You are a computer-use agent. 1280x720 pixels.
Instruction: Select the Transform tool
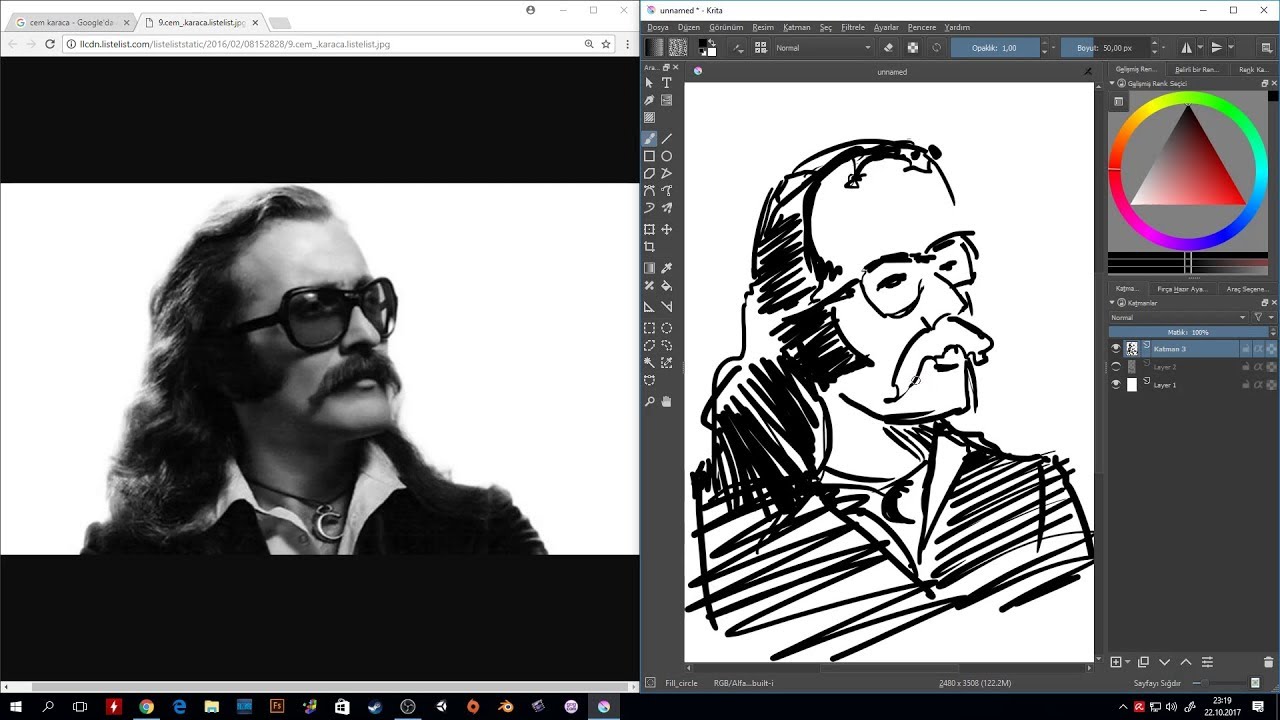pyautogui.click(x=649, y=230)
